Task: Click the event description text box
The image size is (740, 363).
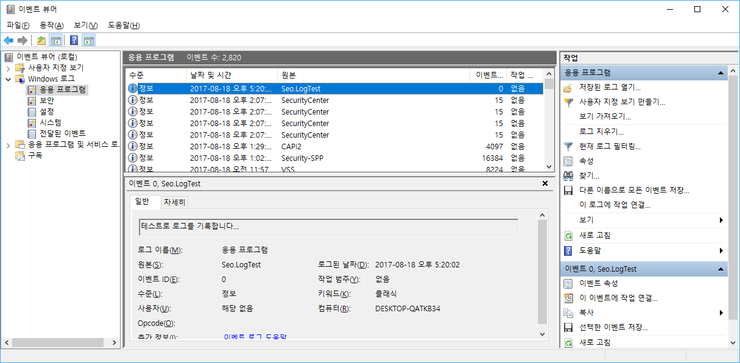Action: point(328,227)
